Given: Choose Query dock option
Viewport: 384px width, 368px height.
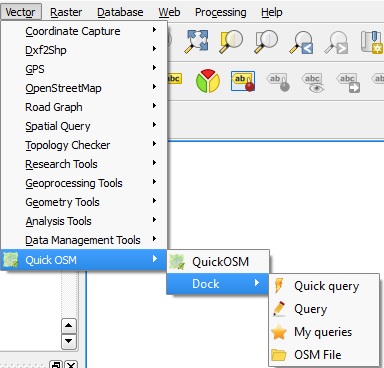Looking at the screenshot, I should tap(324, 309).
